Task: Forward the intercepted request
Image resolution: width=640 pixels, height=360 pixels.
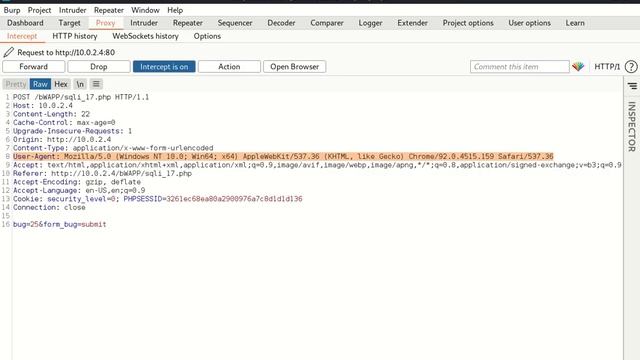Action: [x=33, y=67]
